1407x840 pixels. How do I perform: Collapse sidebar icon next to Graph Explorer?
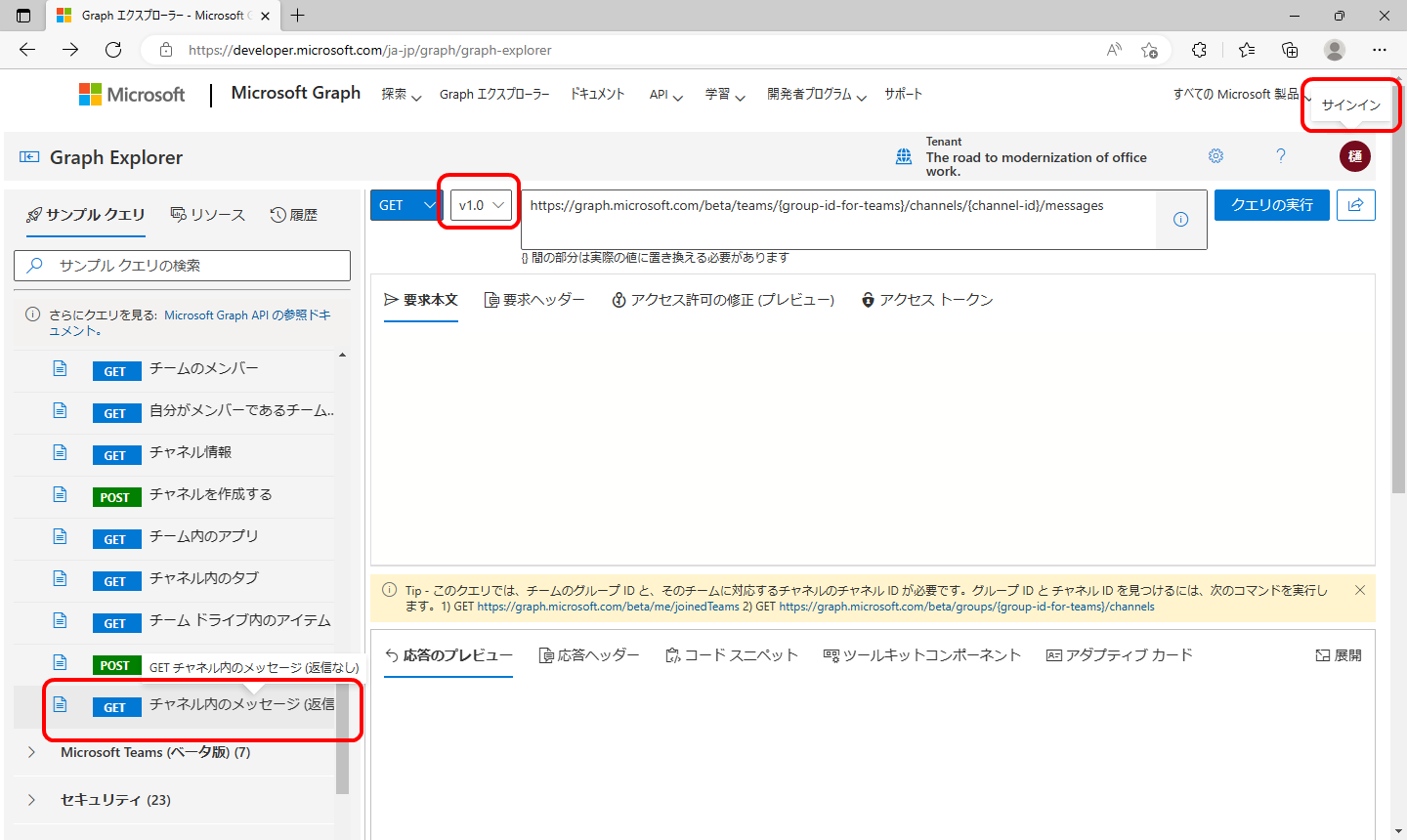29,157
